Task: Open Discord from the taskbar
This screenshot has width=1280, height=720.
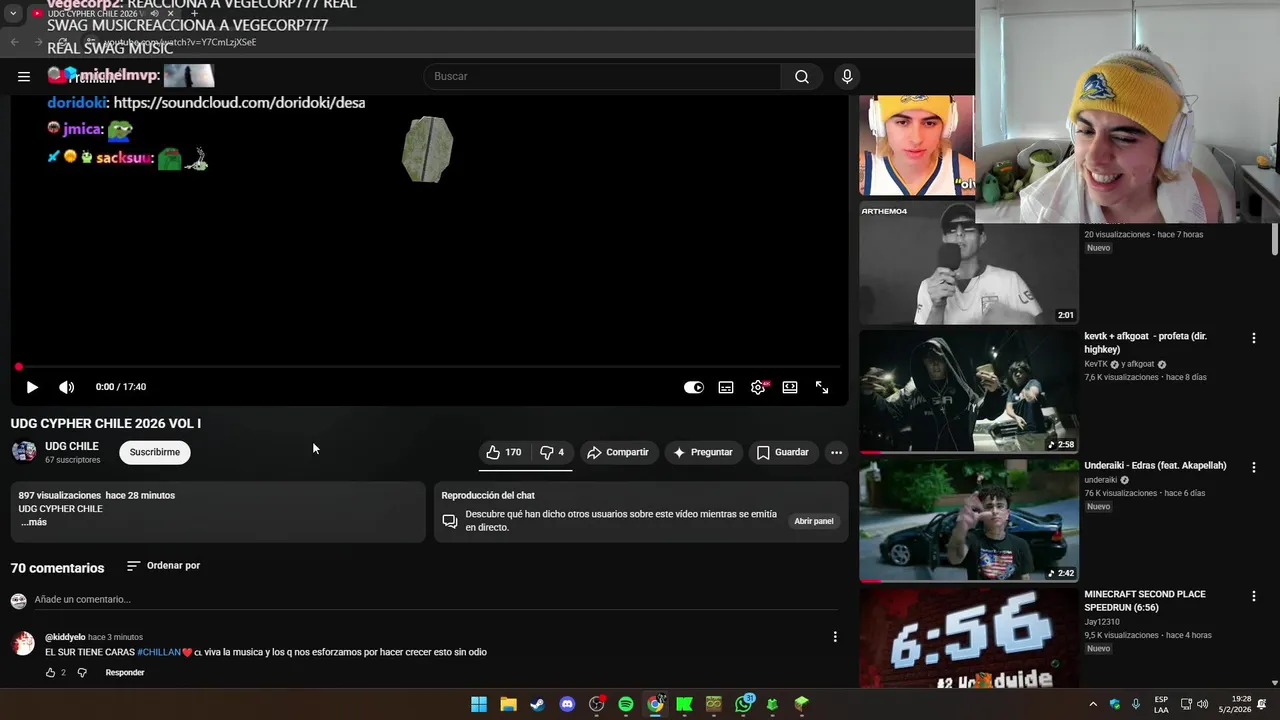Action: (567, 704)
